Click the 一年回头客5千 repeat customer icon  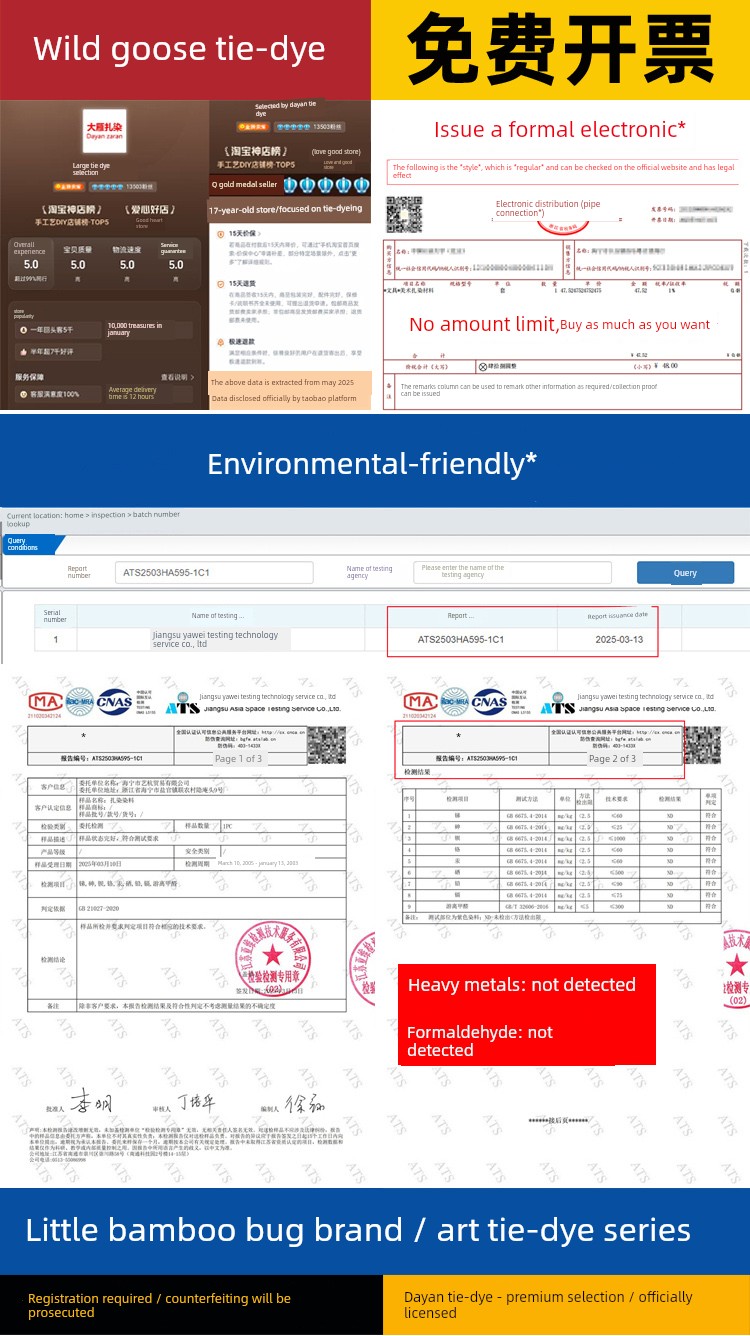(x=24, y=329)
